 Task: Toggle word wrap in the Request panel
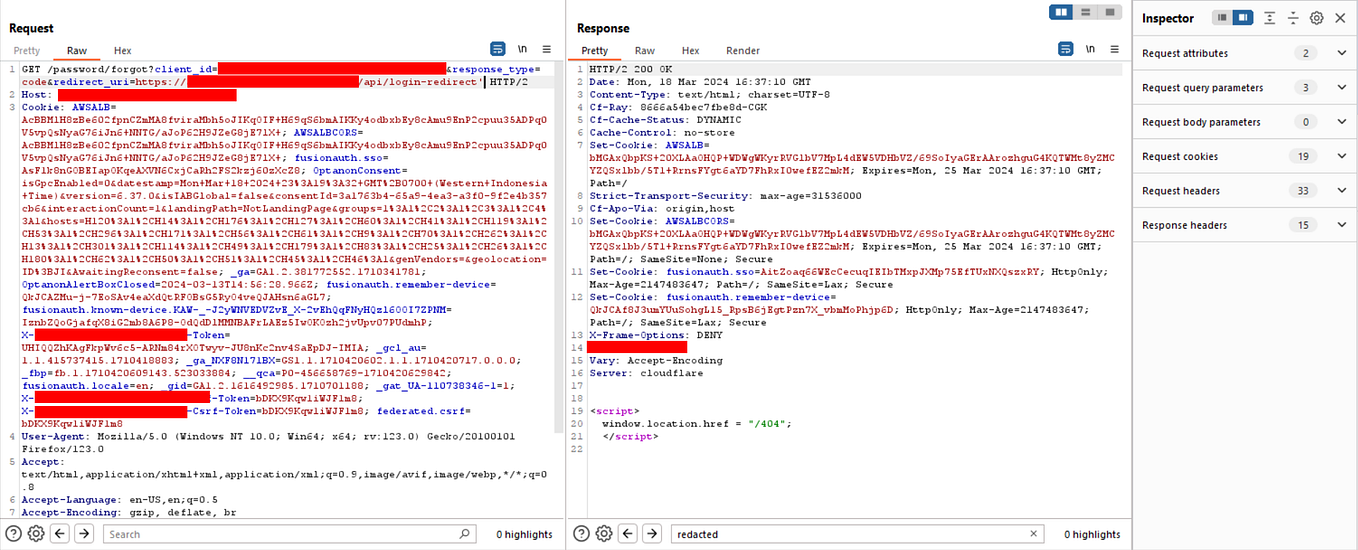click(x=498, y=48)
